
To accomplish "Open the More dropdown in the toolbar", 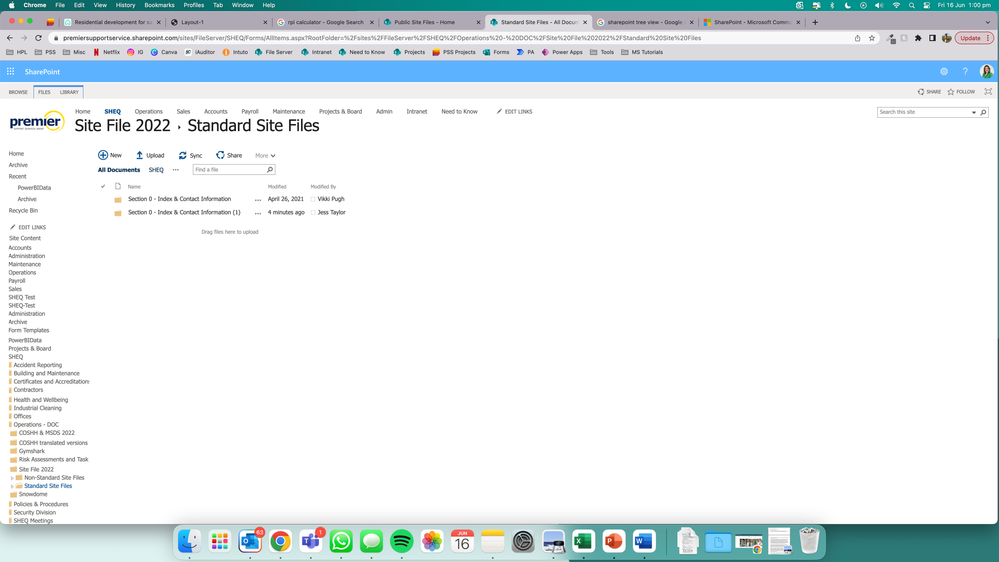I will (x=265, y=155).
